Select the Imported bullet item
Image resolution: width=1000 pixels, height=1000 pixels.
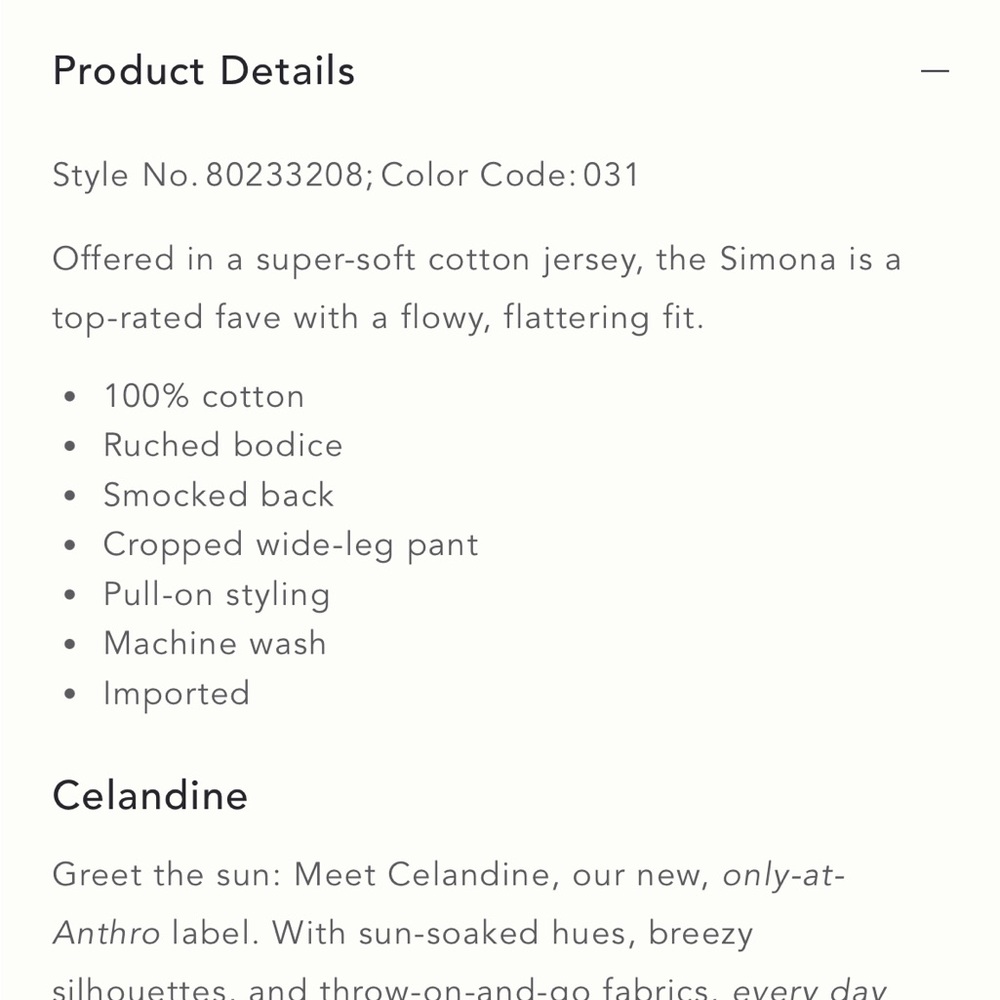coord(176,693)
